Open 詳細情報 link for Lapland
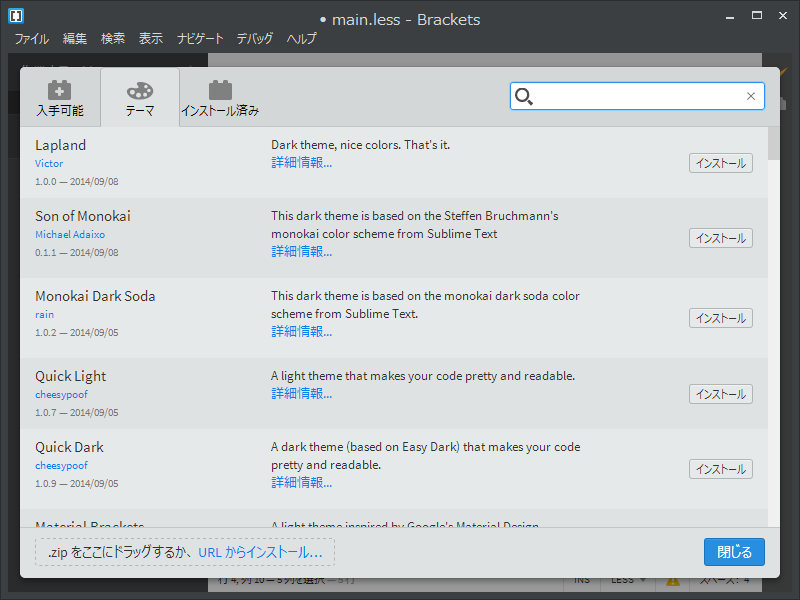This screenshot has width=800, height=600. tap(302, 163)
